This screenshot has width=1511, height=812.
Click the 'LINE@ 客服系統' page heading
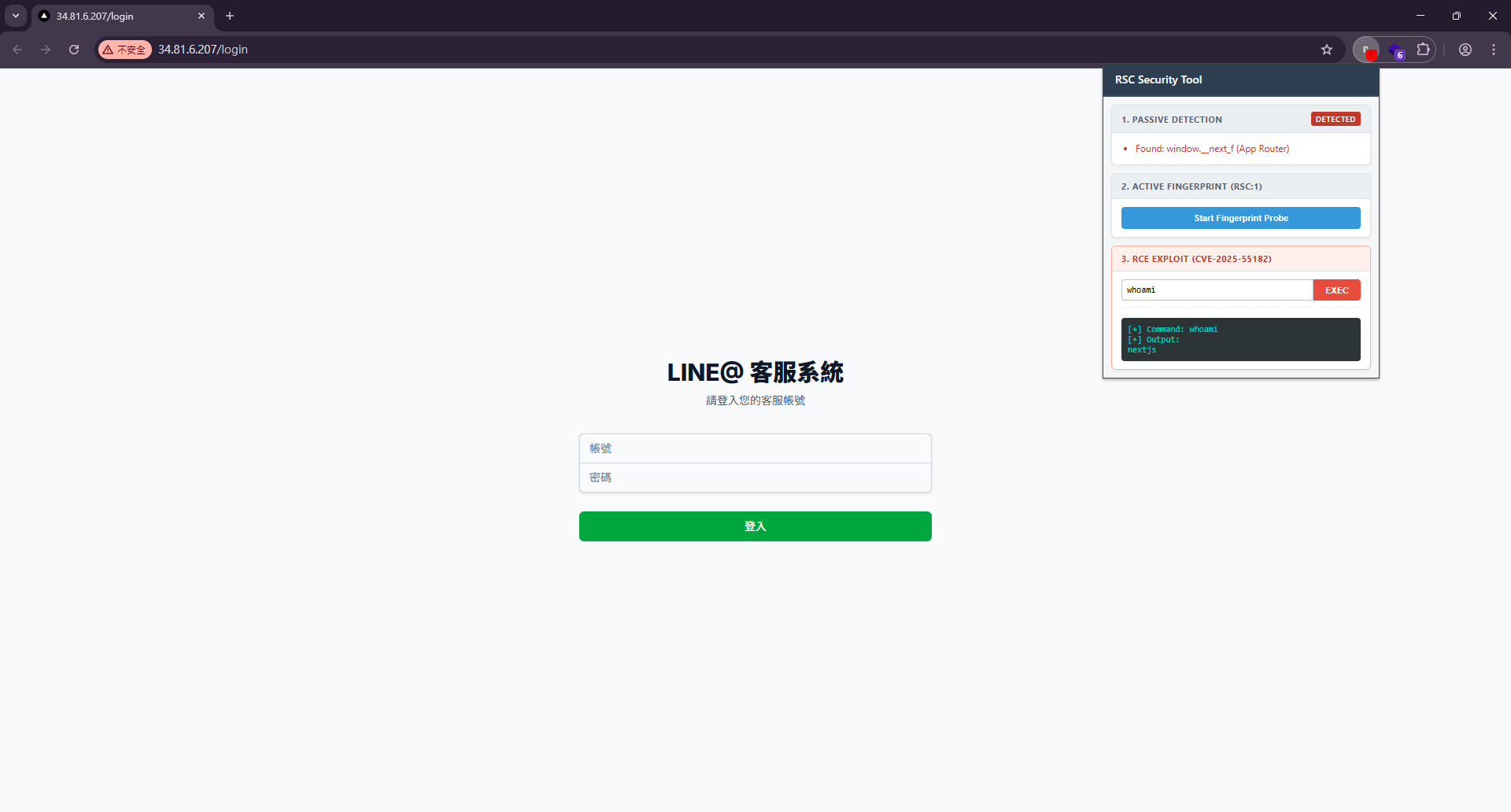(x=755, y=372)
